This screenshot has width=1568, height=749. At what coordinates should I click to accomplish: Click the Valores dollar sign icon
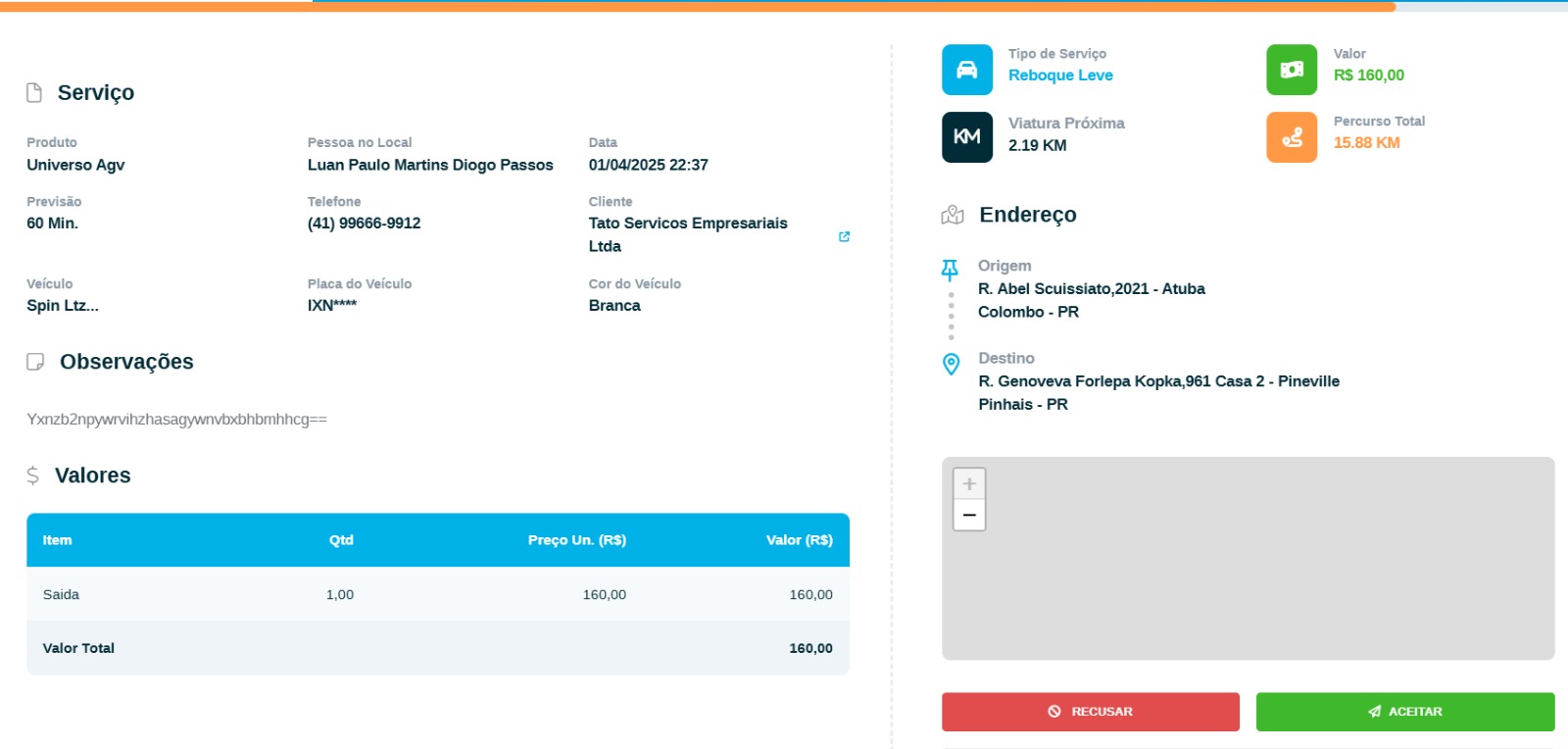pos(32,475)
